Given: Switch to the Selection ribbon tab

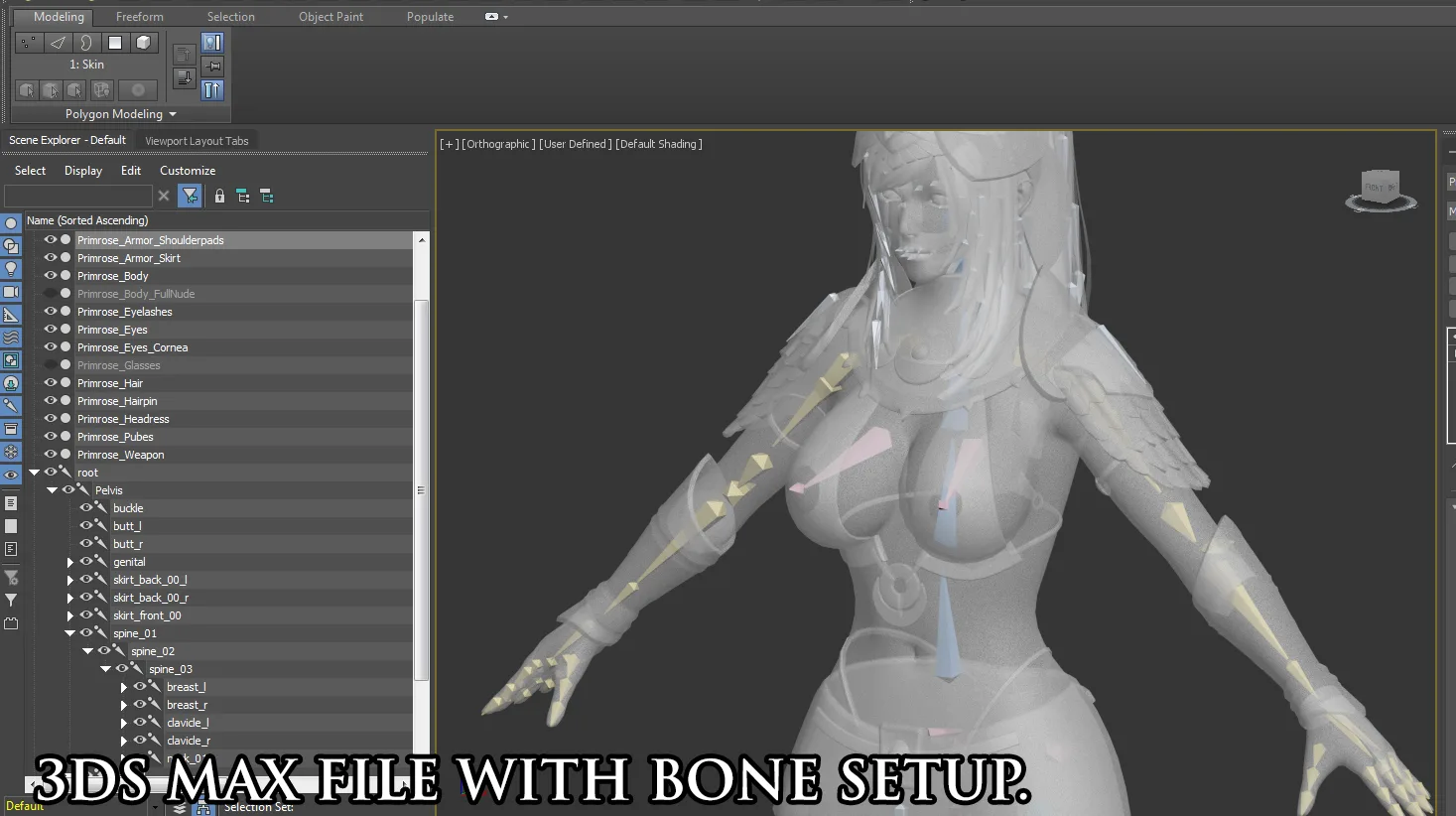Looking at the screenshot, I should tap(230, 17).
